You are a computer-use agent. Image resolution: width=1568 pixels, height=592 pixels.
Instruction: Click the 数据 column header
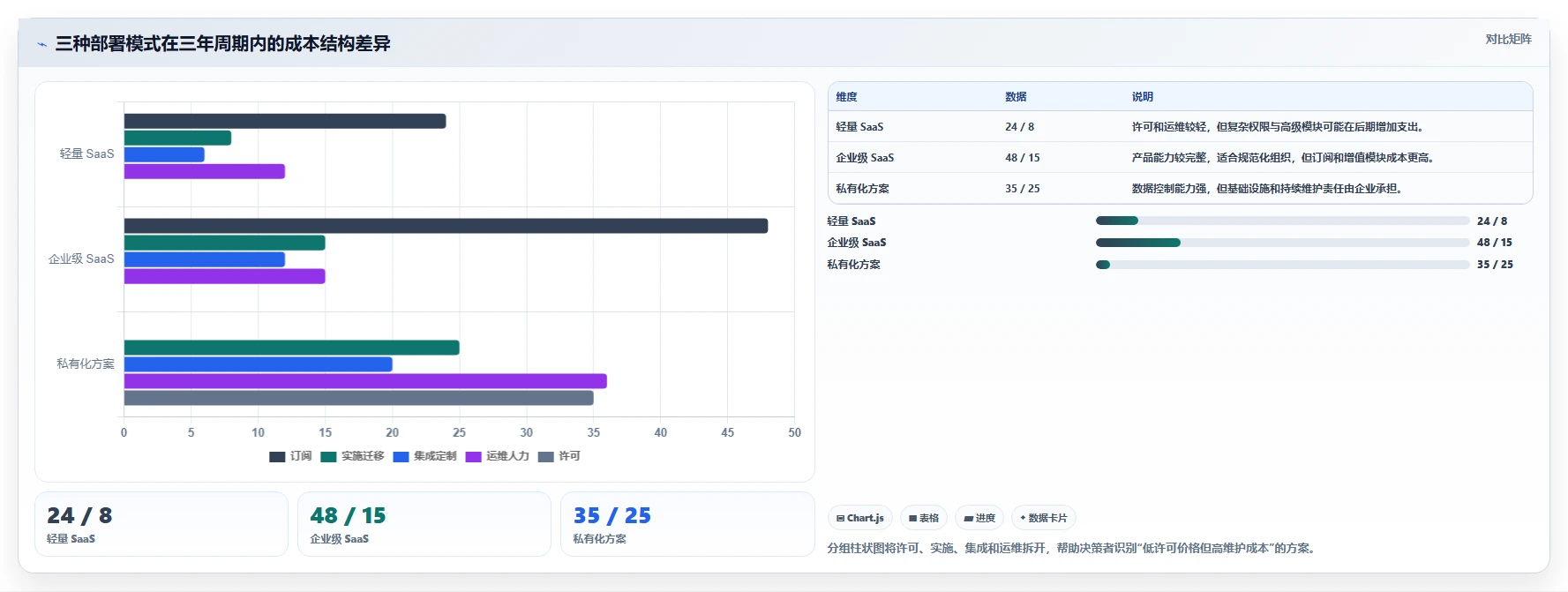[1016, 97]
